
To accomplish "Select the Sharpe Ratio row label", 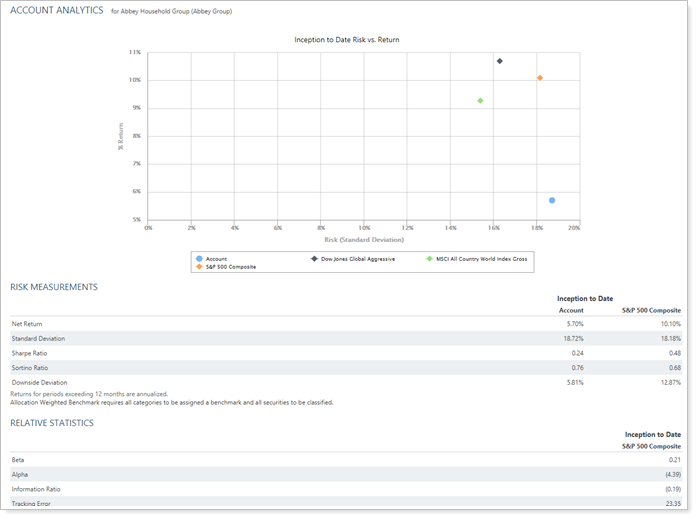I will 29,353.
